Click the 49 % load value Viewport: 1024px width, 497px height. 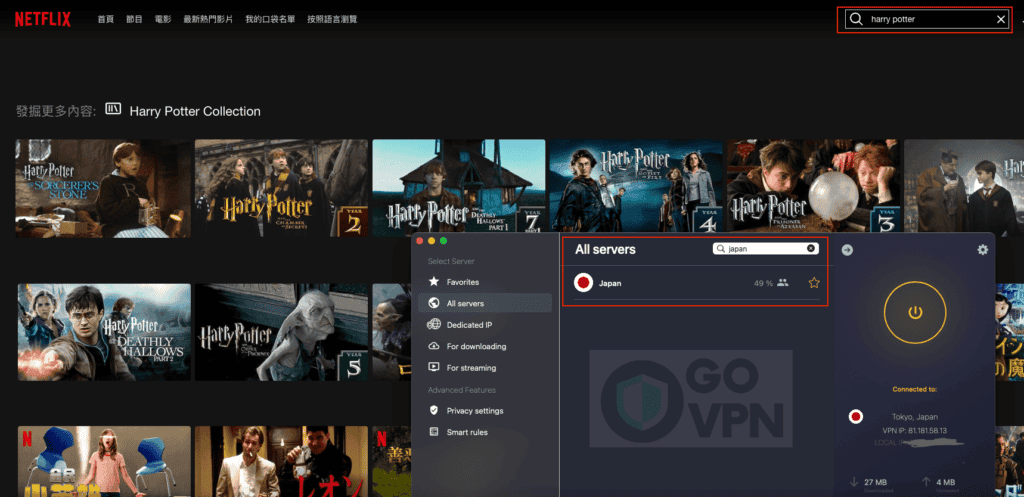tap(763, 283)
